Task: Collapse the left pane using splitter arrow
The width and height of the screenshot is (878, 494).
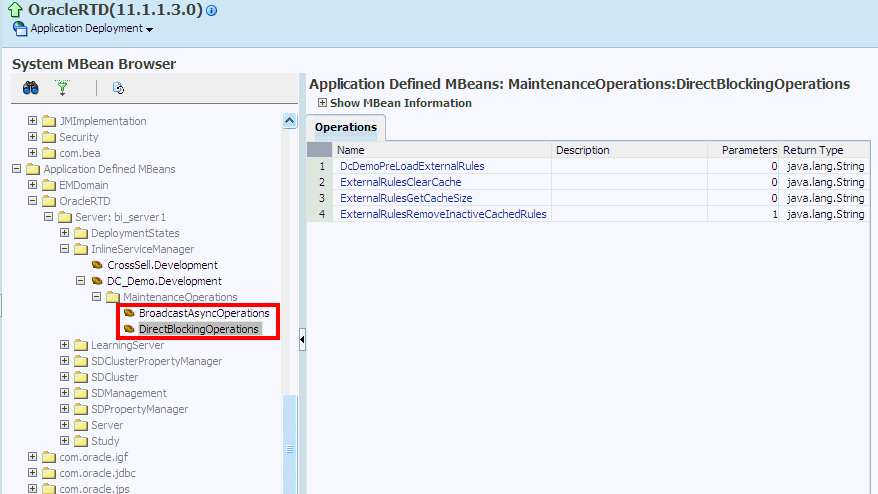Action: 302,339
